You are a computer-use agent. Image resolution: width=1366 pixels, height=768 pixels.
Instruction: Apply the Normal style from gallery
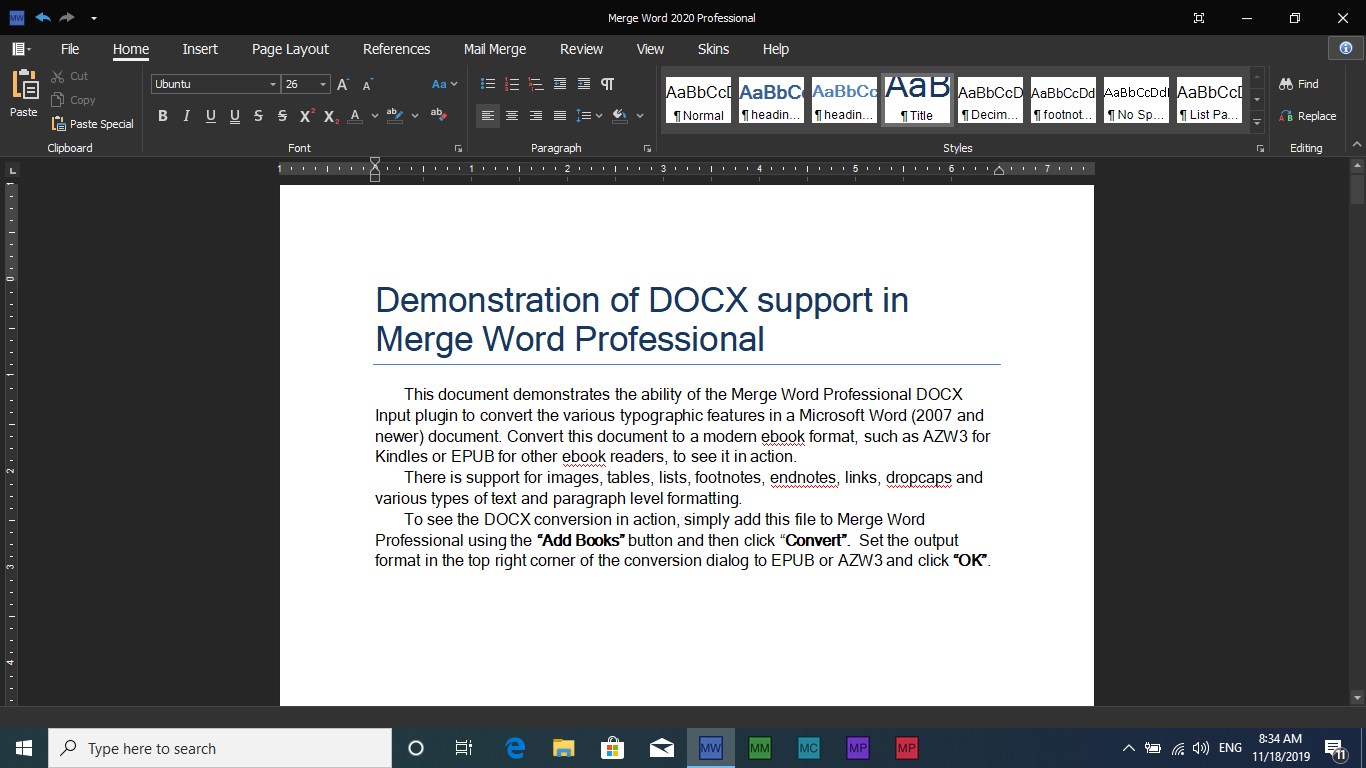[698, 100]
